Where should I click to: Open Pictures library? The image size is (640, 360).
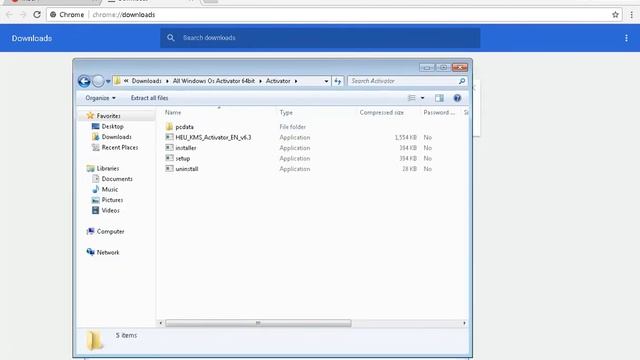112,200
